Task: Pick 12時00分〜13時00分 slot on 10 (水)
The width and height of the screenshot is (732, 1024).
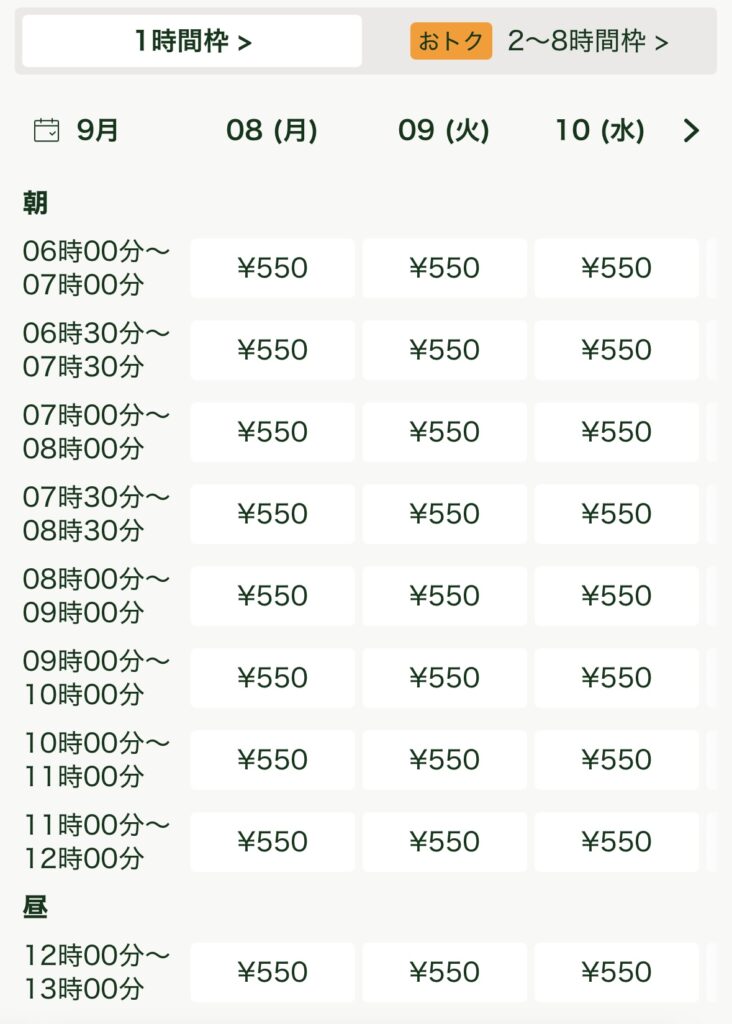Action: tap(616, 972)
